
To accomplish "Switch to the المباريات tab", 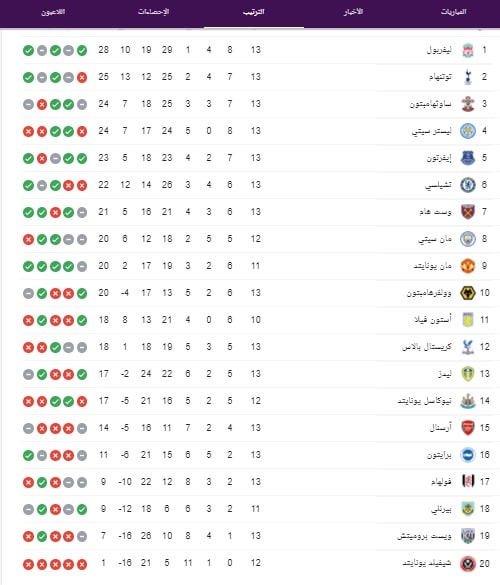I will [x=453, y=12].
